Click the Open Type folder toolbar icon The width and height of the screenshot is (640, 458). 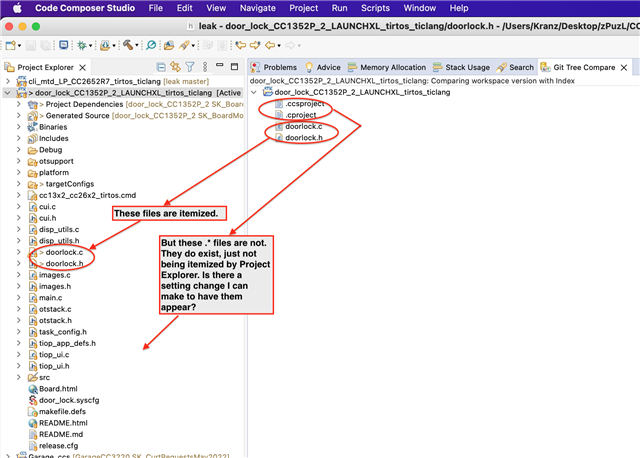169,45
